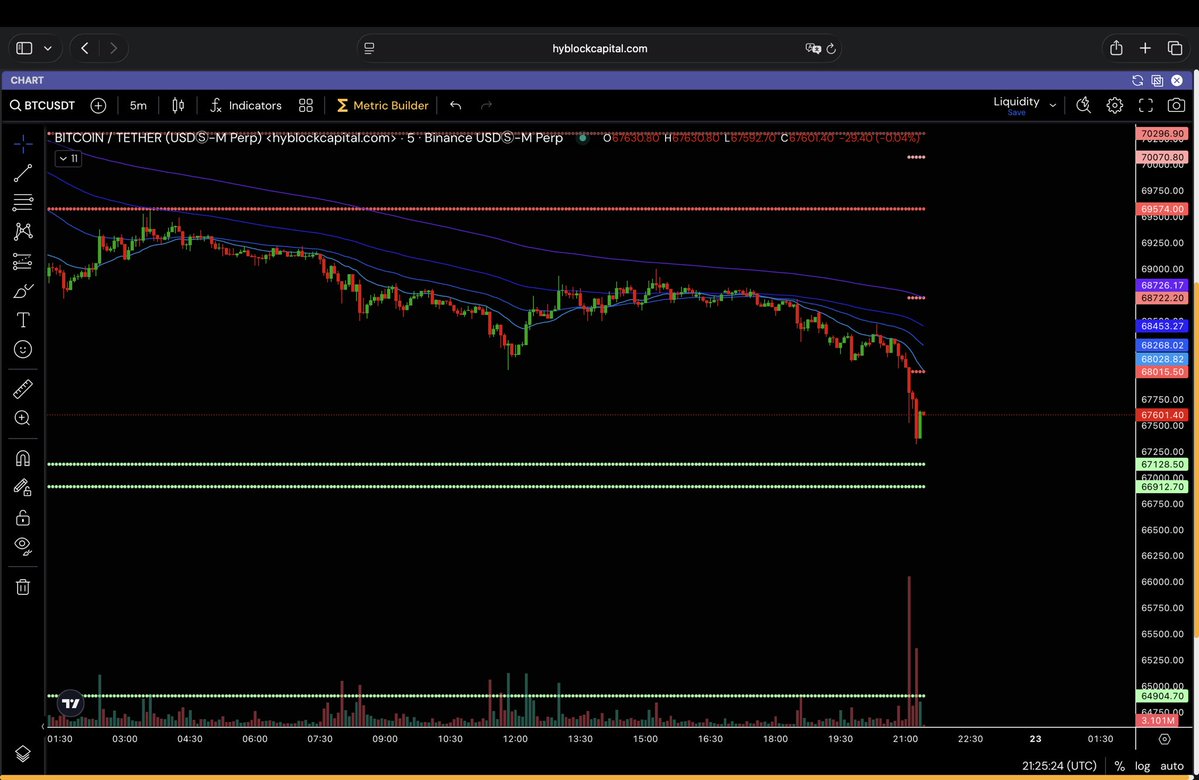
Task: Click the current price label 67601.40
Action: point(1162,415)
